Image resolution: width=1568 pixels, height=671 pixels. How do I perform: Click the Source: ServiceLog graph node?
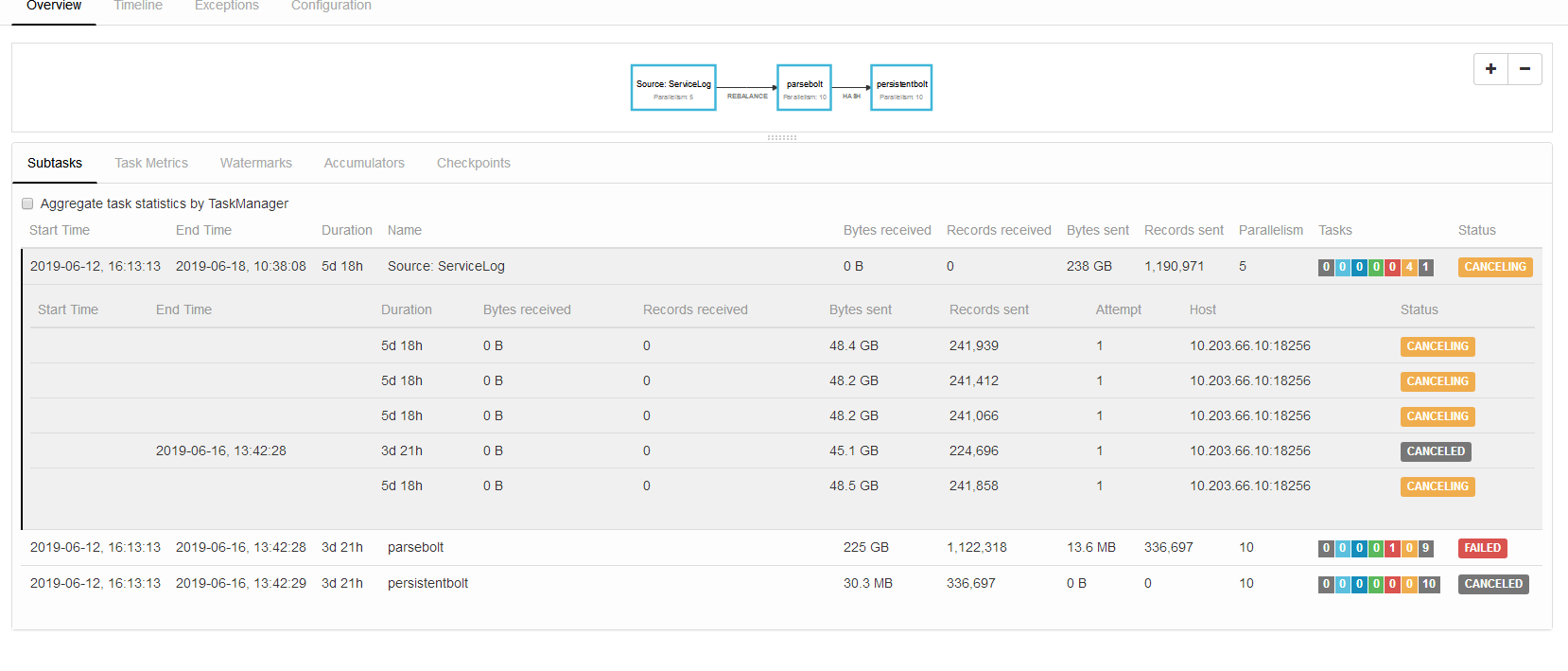pos(673,87)
